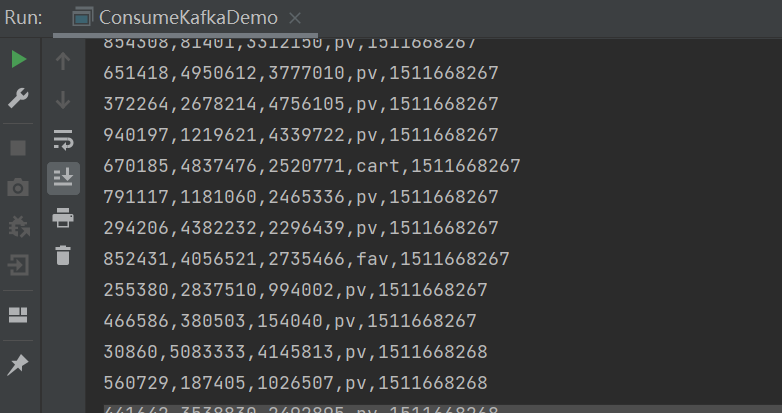Viewport: 782px width, 413px height.
Task: Click the up arrow stack trace icon
Action: pos(63,61)
